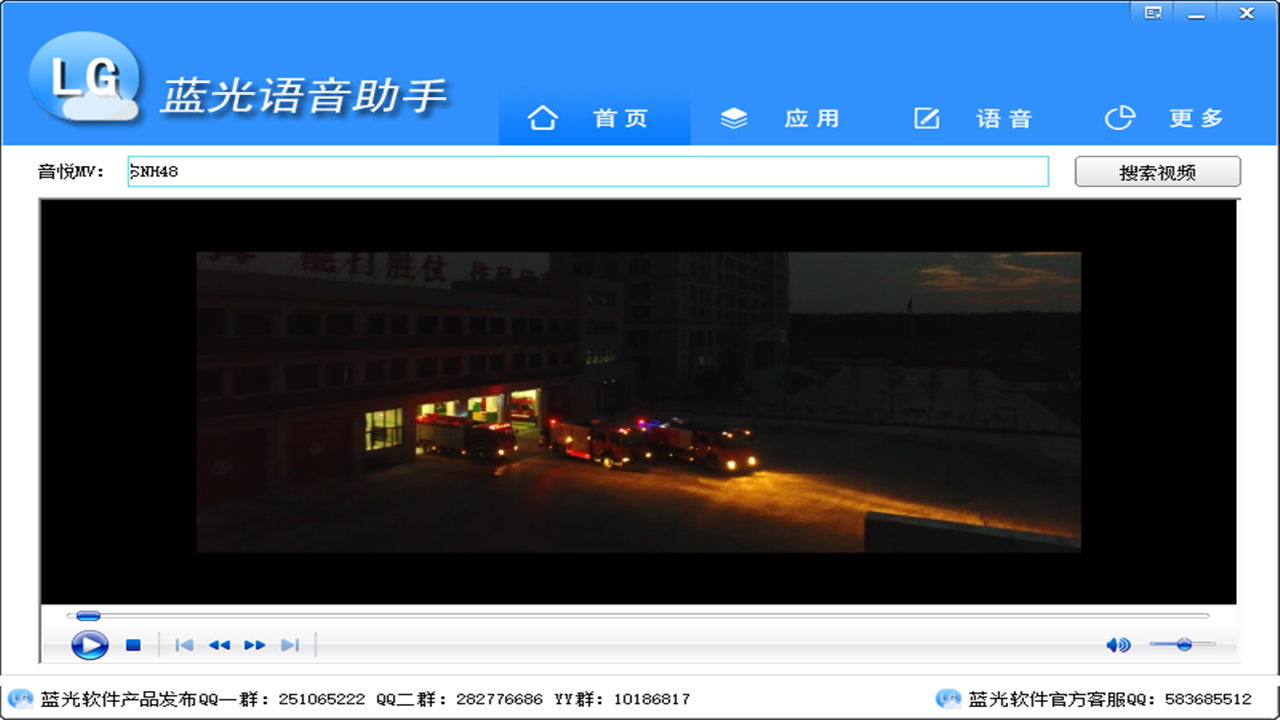Click the fire truck video frame
This screenshot has height=720, width=1280.
click(638, 402)
